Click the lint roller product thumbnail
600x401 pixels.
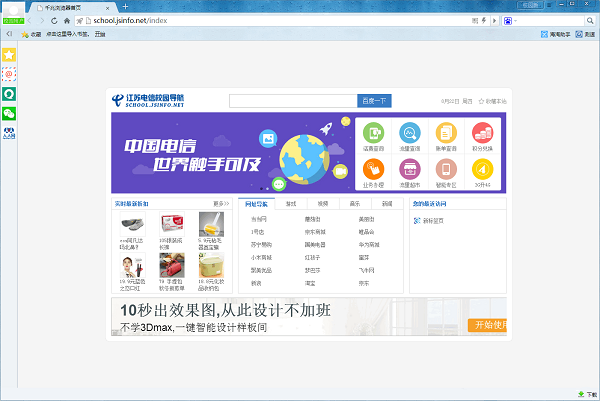click(211, 224)
